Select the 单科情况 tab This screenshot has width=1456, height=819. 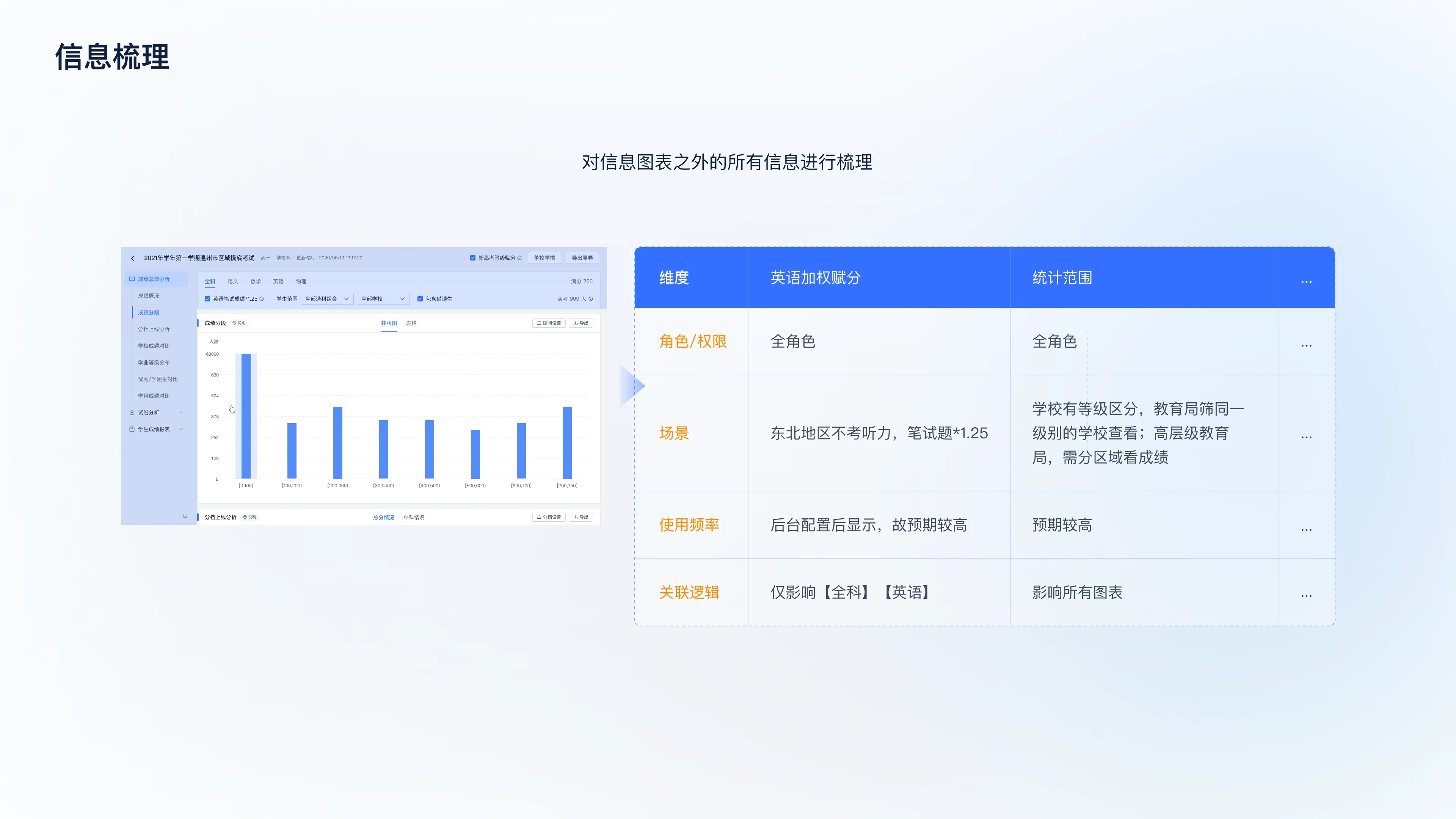(x=414, y=517)
